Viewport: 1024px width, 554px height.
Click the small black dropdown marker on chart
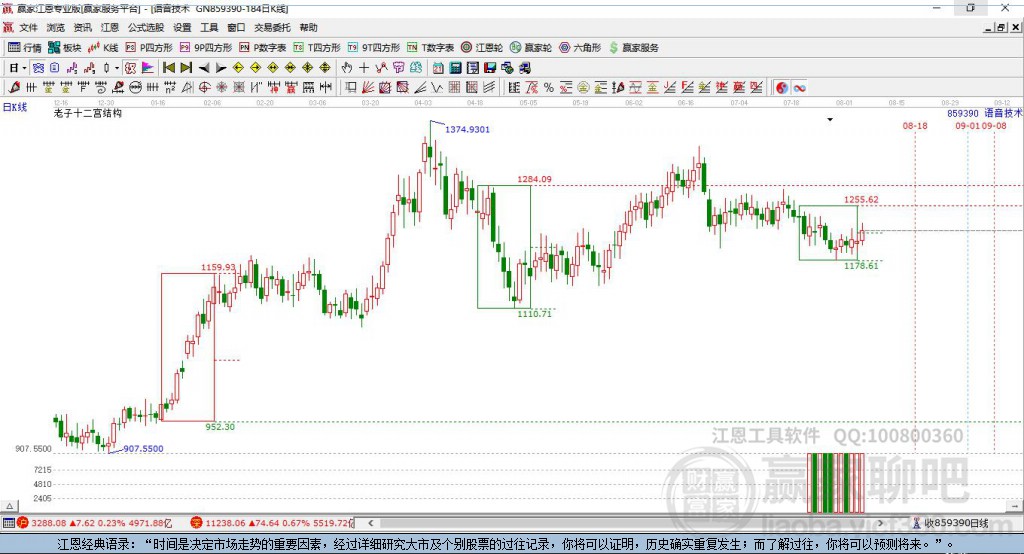click(x=830, y=120)
